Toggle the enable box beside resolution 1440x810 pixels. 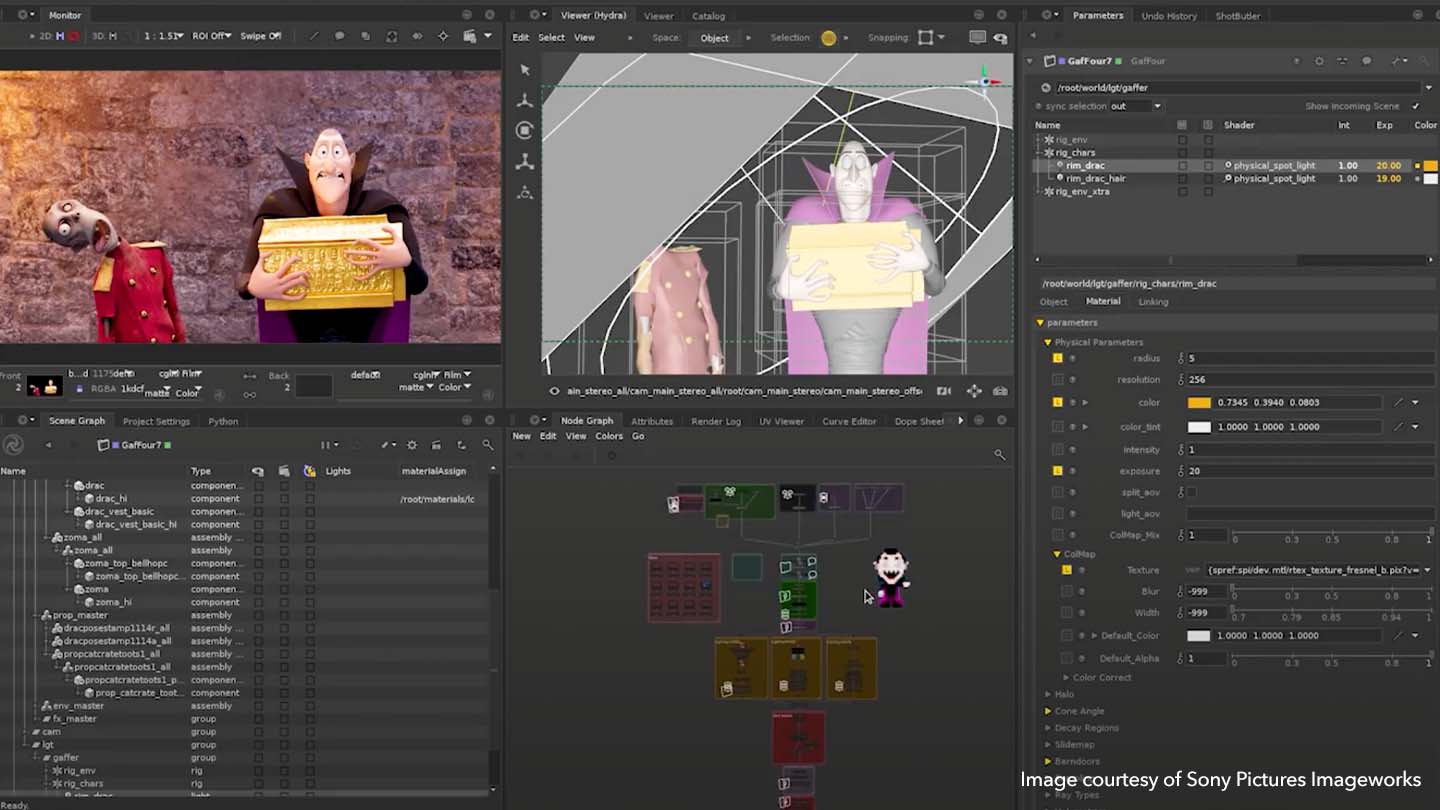click(1057, 379)
